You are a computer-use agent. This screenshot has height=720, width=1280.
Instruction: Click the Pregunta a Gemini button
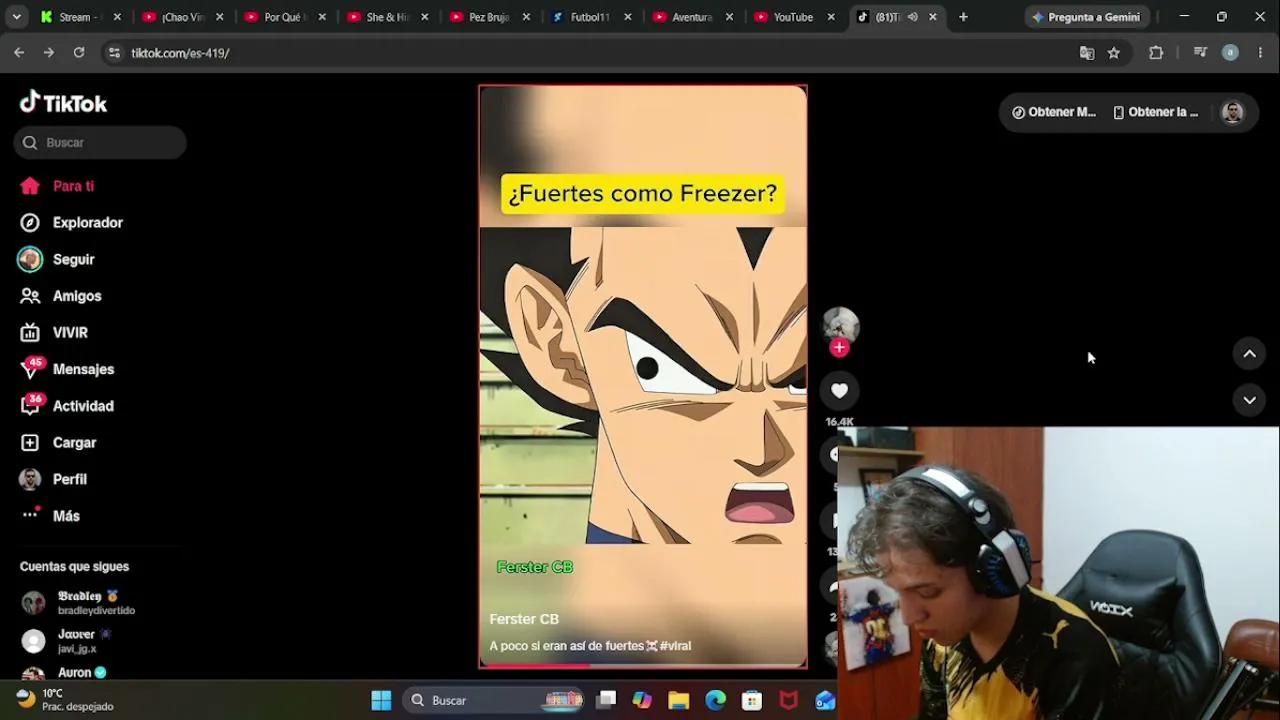(1085, 17)
